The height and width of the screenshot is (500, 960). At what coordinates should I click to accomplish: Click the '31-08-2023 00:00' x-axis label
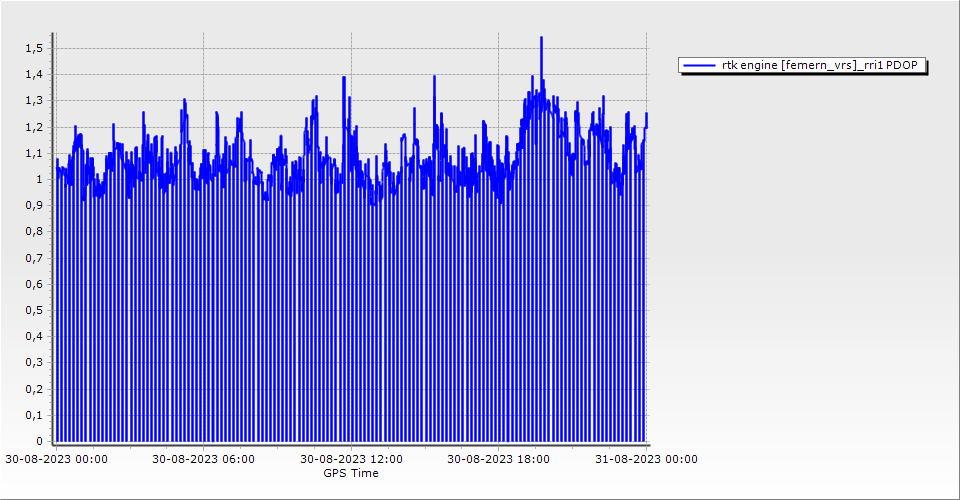[646, 460]
